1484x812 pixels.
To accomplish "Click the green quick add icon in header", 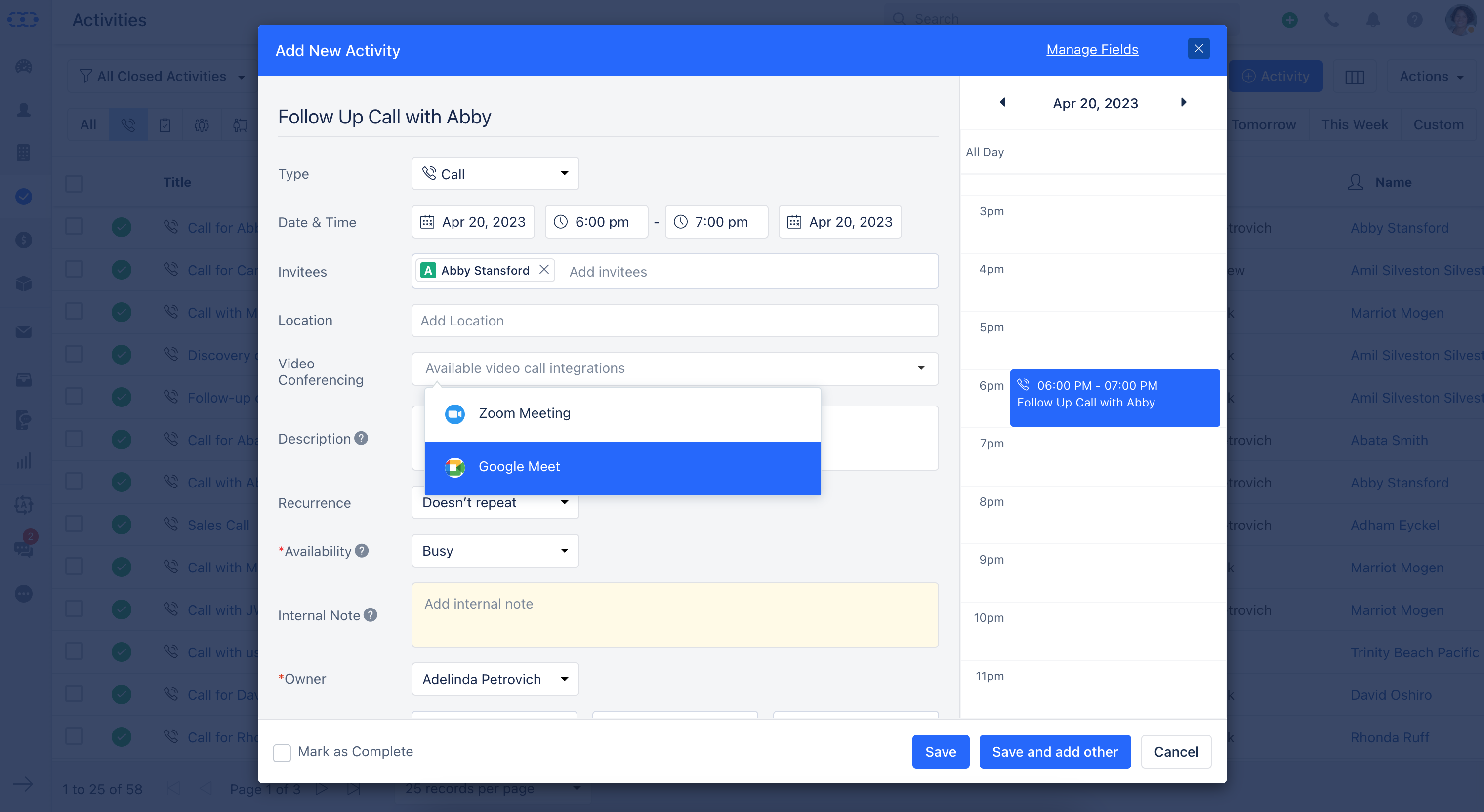I will point(1290,20).
